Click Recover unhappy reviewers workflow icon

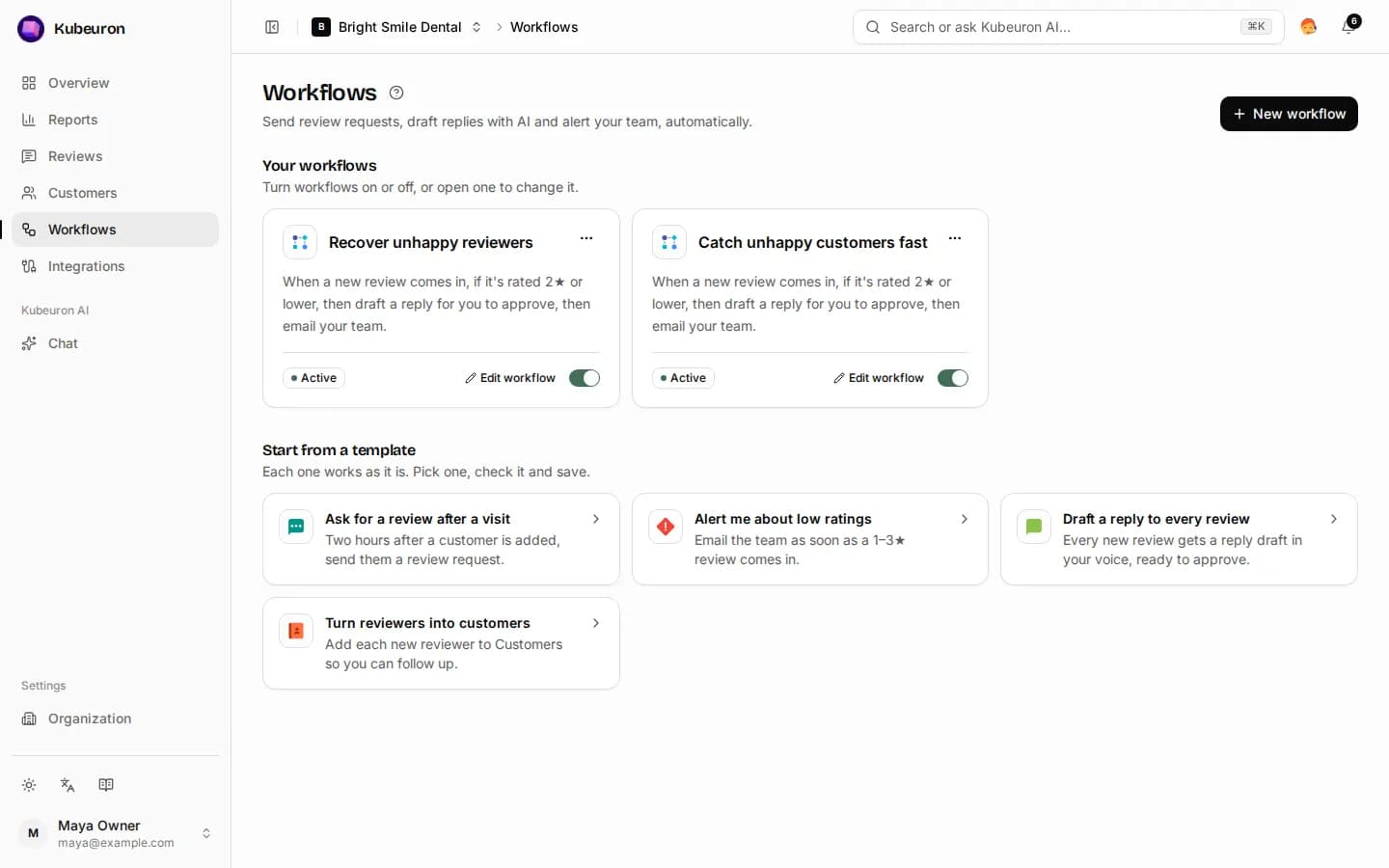point(300,242)
